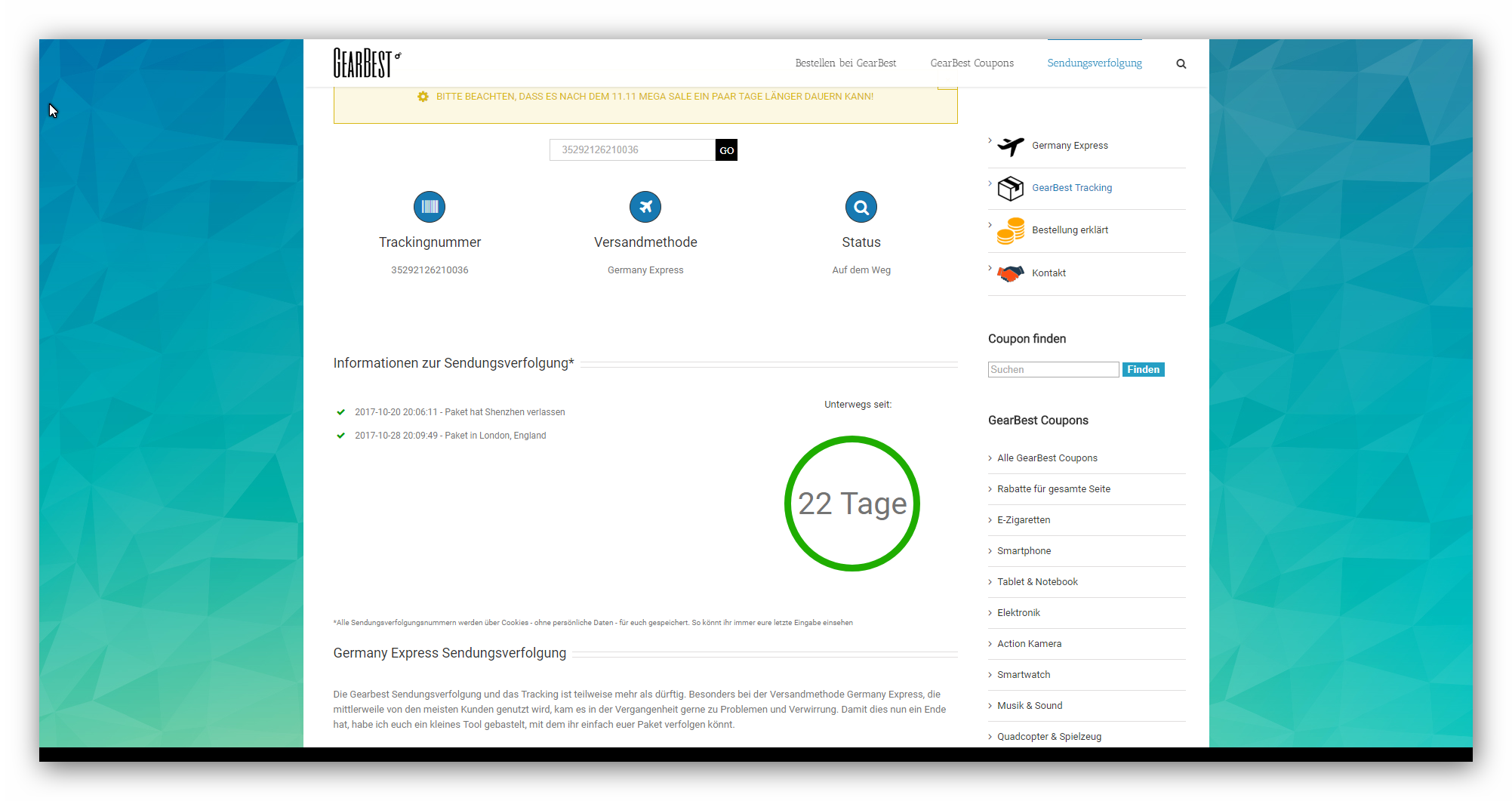1512x801 pixels.
Task: Open the GearBest Tracking sidebar link
Action: (1072, 188)
